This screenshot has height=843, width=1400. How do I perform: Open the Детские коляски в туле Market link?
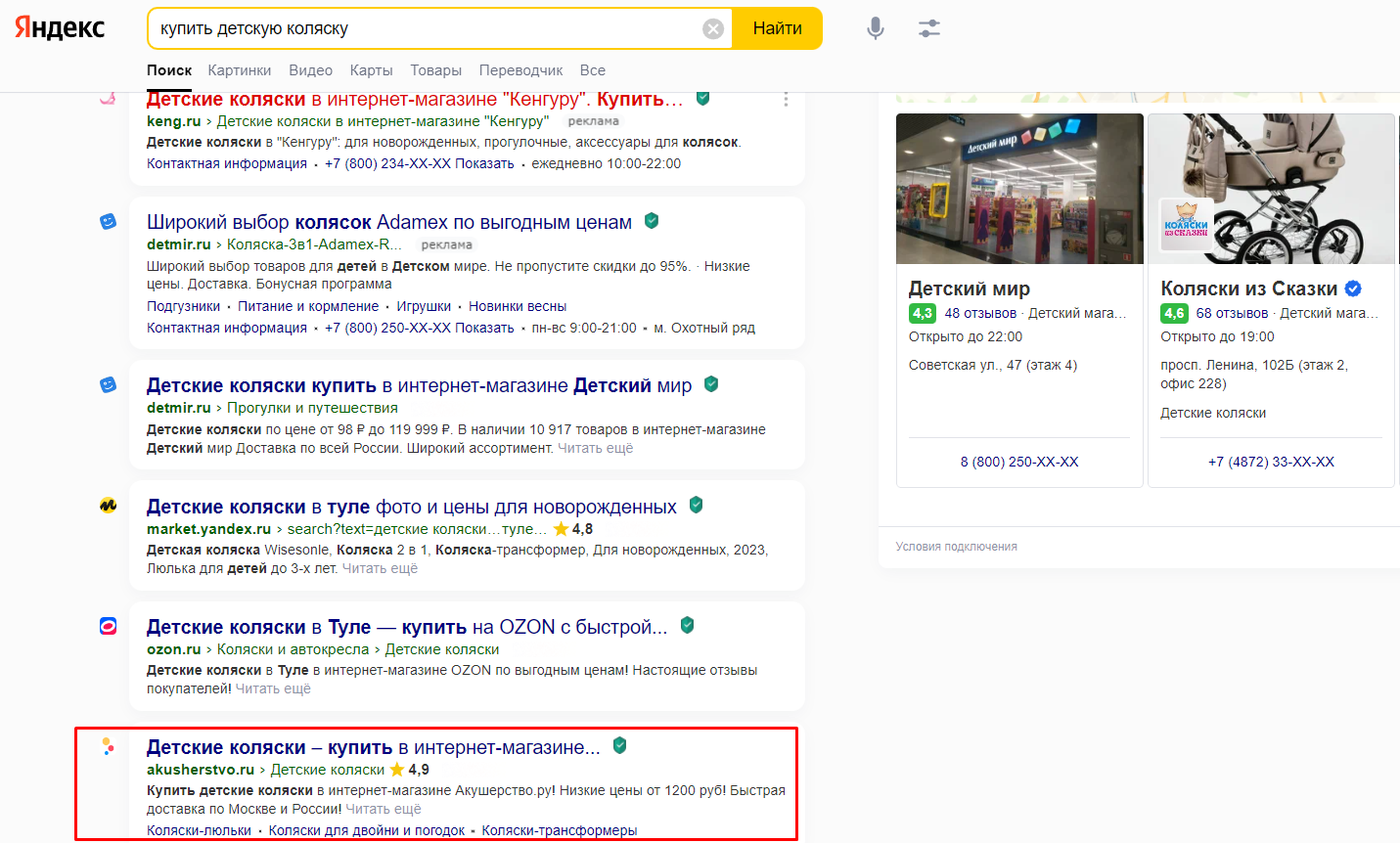[412, 507]
